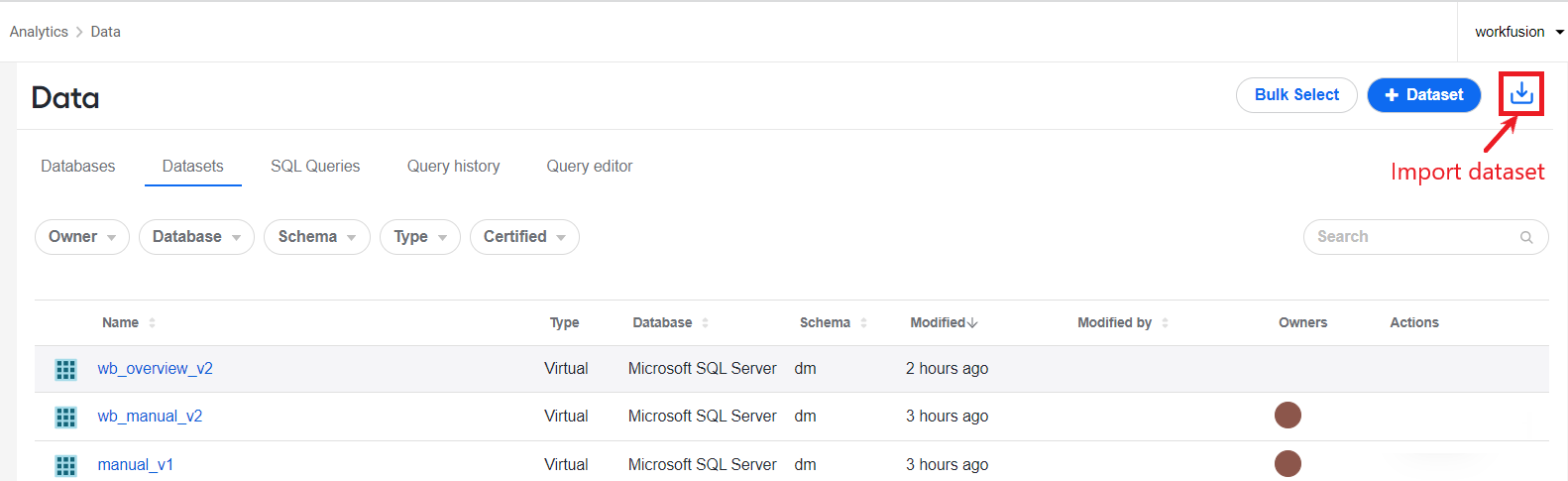Screen dimensions: 1568x481
Task: Click breadcrumb chevron after Analytics
Action: (79, 32)
